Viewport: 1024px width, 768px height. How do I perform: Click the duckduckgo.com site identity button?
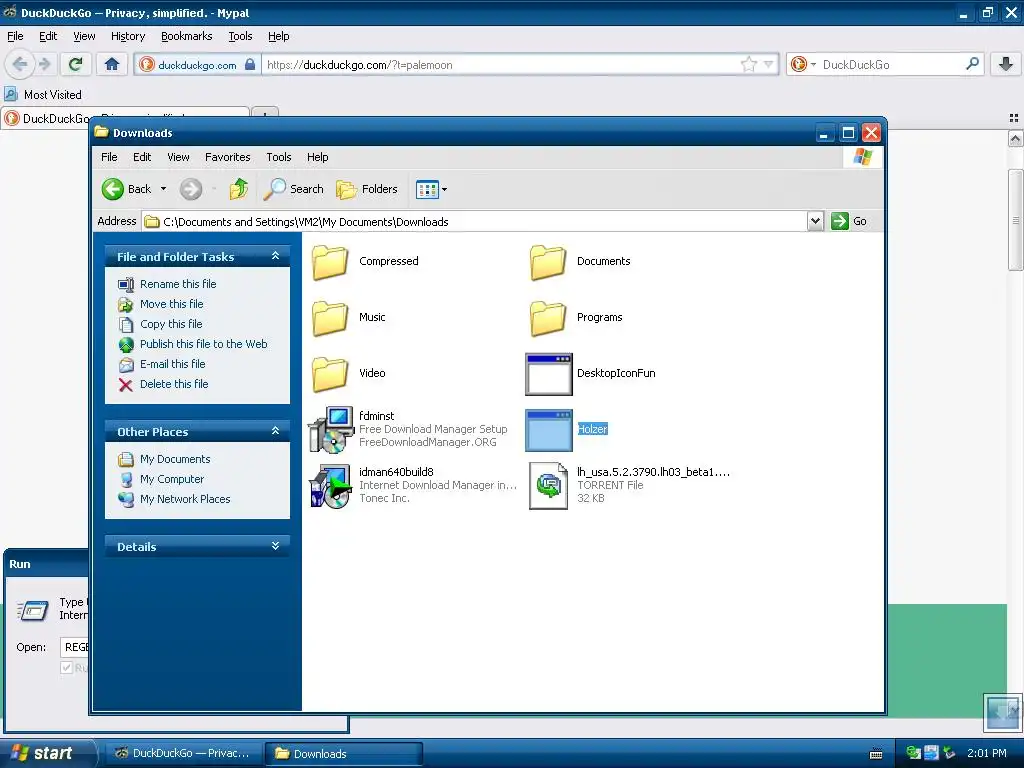(197, 65)
